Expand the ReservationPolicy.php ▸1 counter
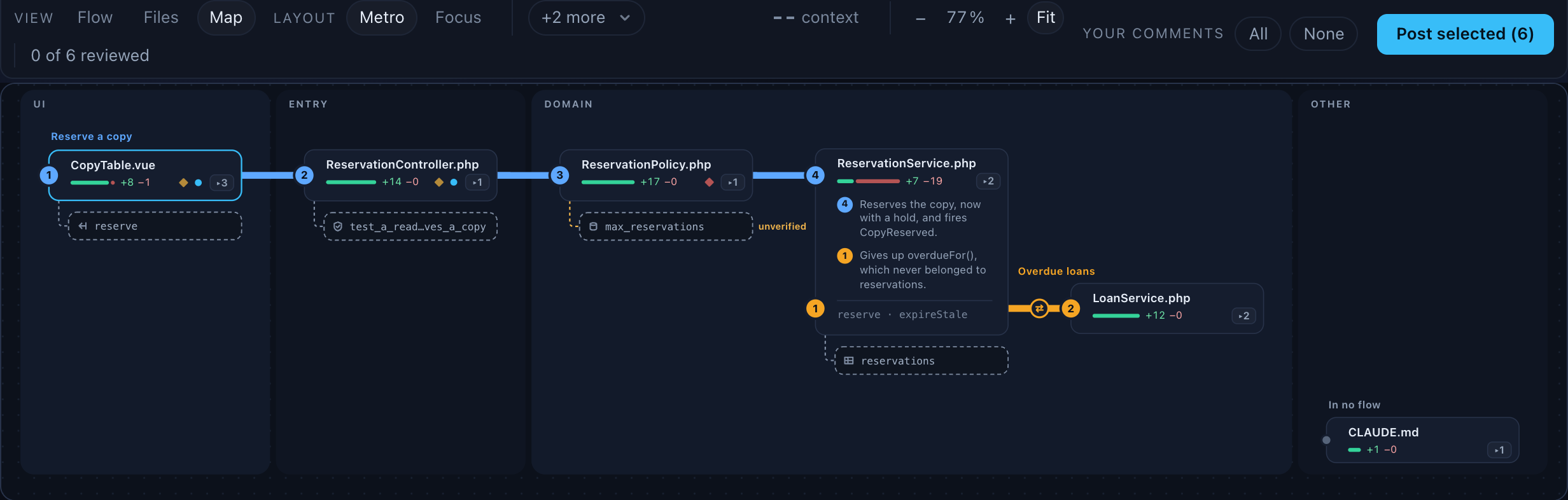Screen dimensions: 1568x500 click(x=733, y=183)
